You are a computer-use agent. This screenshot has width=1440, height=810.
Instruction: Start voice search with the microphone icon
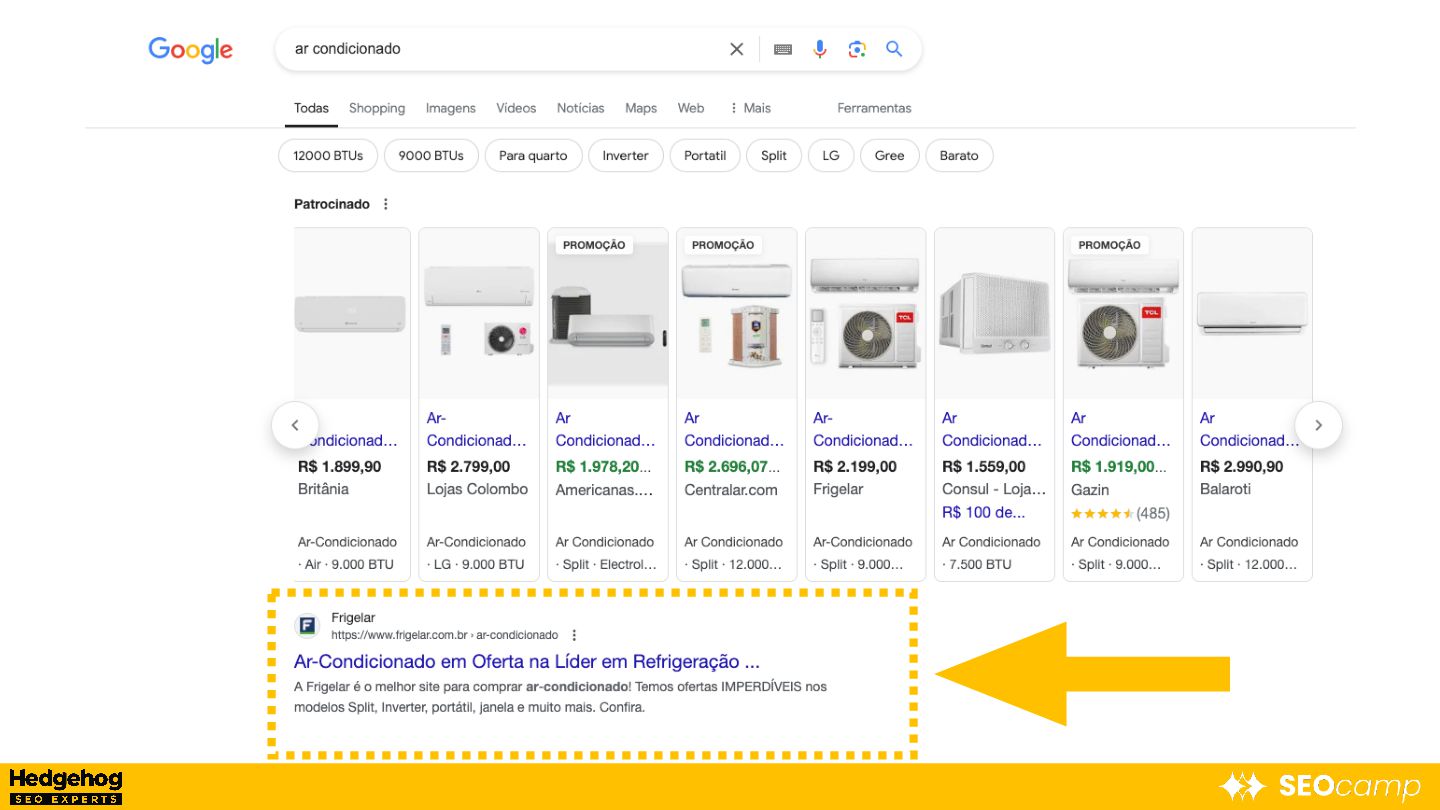click(x=820, y=49)
